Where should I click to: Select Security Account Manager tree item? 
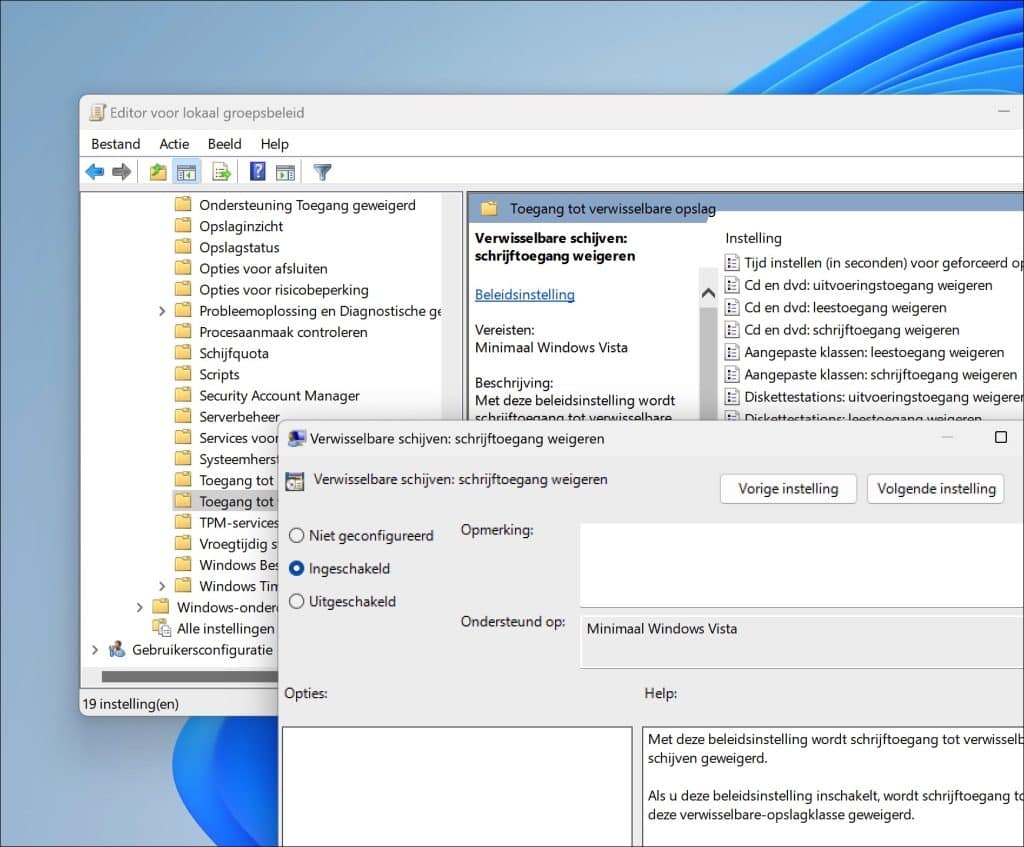(279, 396)
